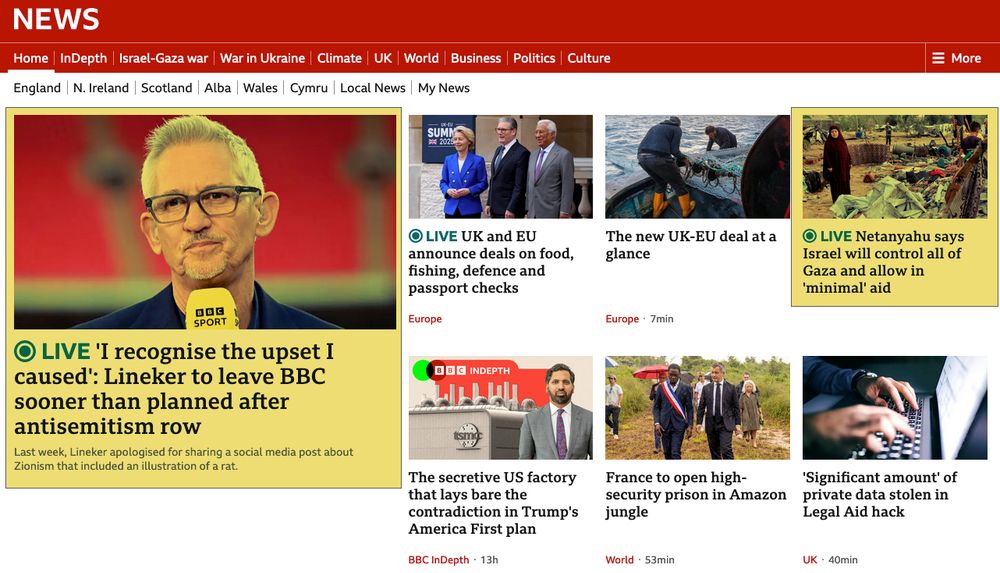Click the Gary Lineker lead photo

tap(205, 222)
